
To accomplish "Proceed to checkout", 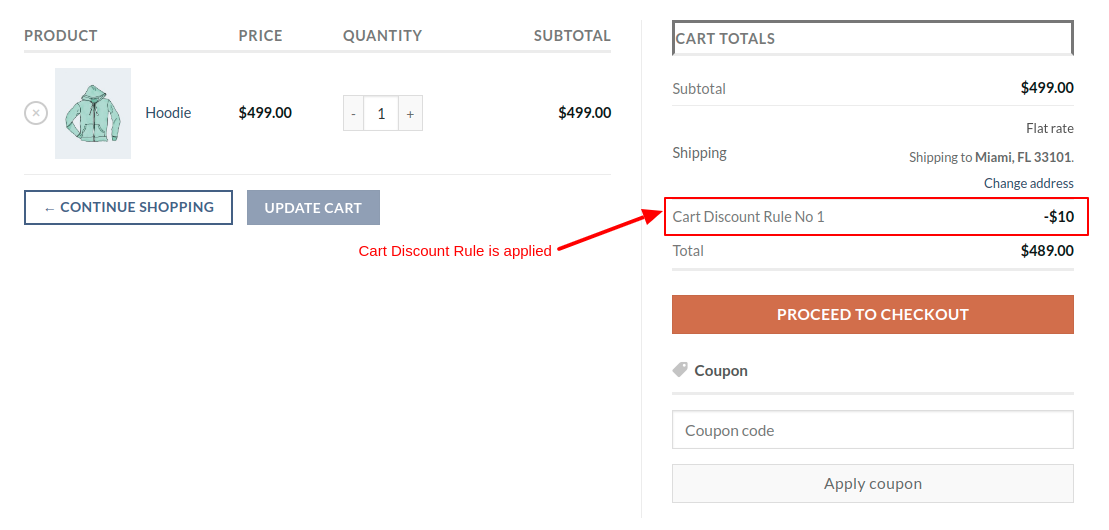I will tap(872, 314).
